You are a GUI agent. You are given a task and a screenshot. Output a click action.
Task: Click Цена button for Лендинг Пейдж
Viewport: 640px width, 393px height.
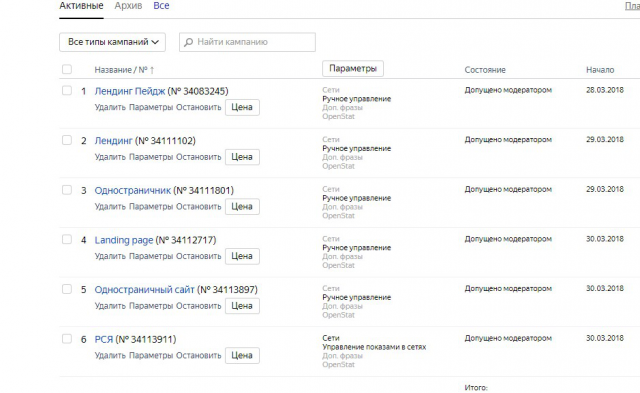click(x=242, y=107)
